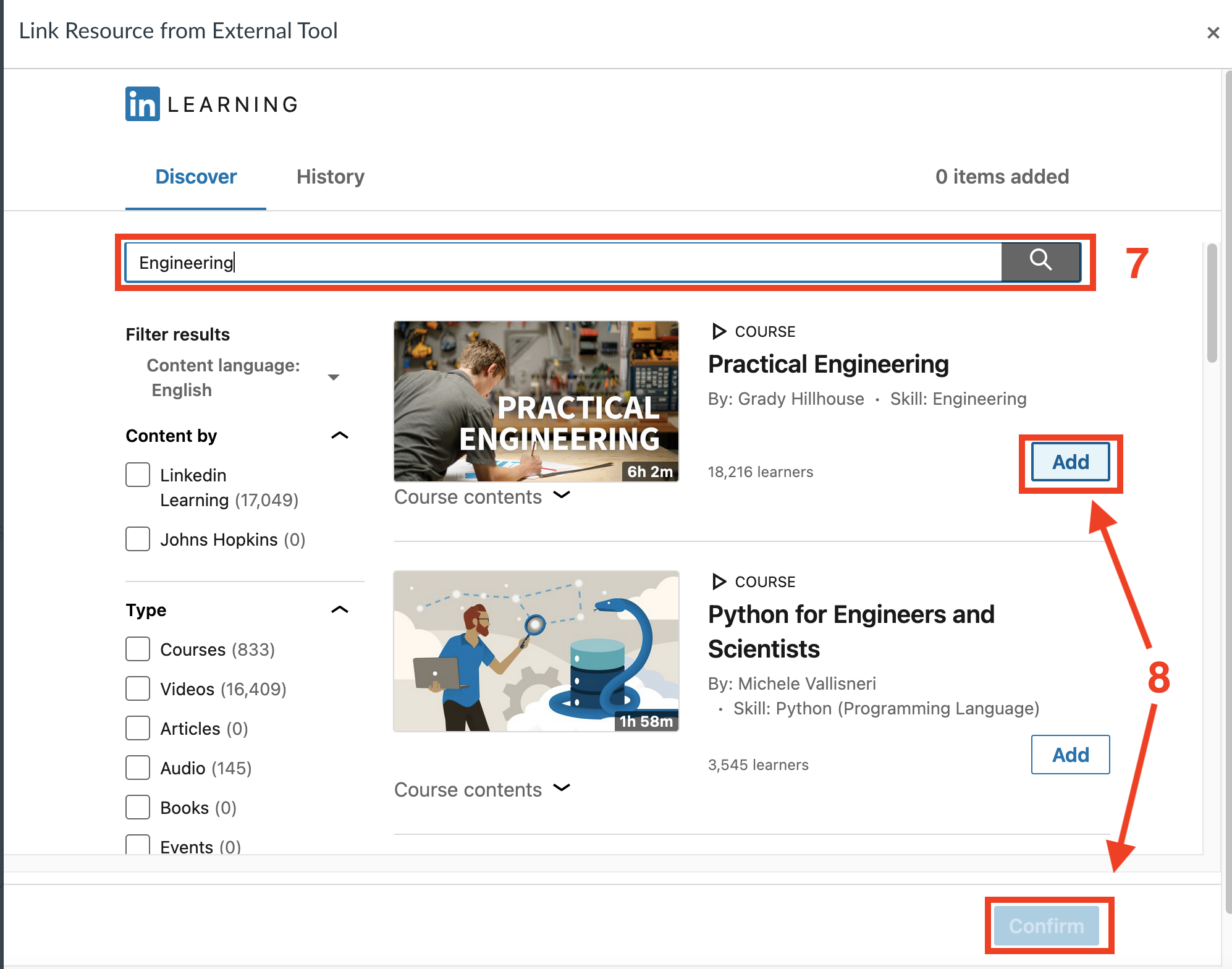The image size is (1232, 969).
Task: Collapse the Content by filter section
Action: [340, 436]
